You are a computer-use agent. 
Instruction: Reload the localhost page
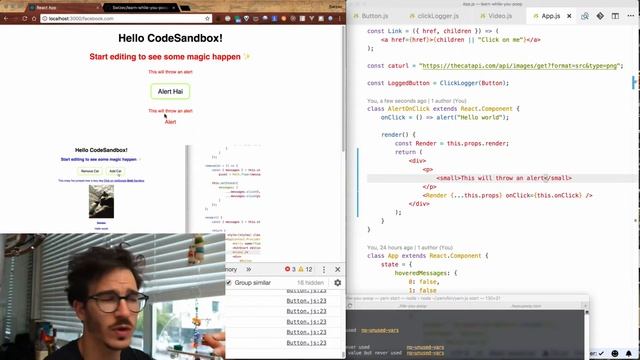(x=25, y=18)
